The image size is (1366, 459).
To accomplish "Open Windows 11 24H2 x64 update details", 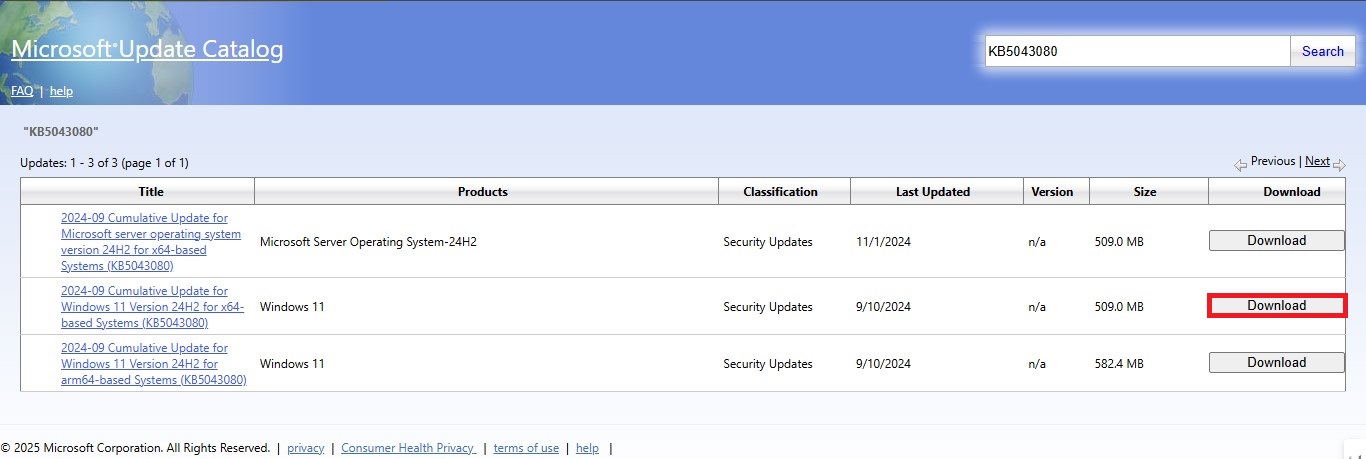I will pyautogui.click(x=152, y=307).
